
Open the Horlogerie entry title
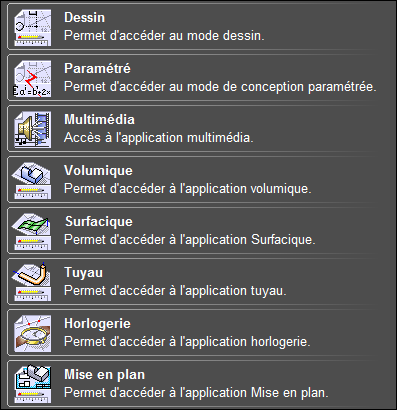(x=97, y=323)
